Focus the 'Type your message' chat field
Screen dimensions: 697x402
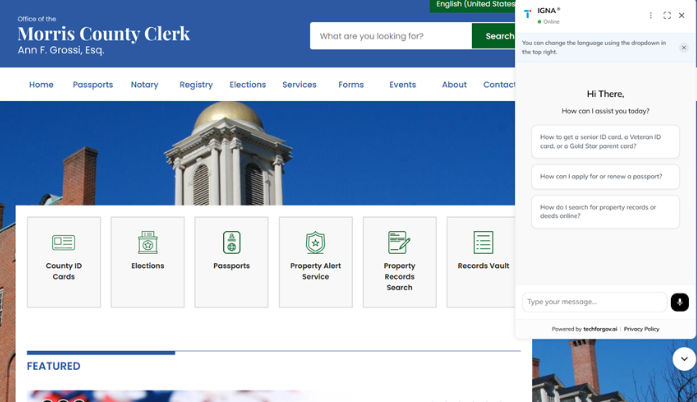click(x=594, y=302)
